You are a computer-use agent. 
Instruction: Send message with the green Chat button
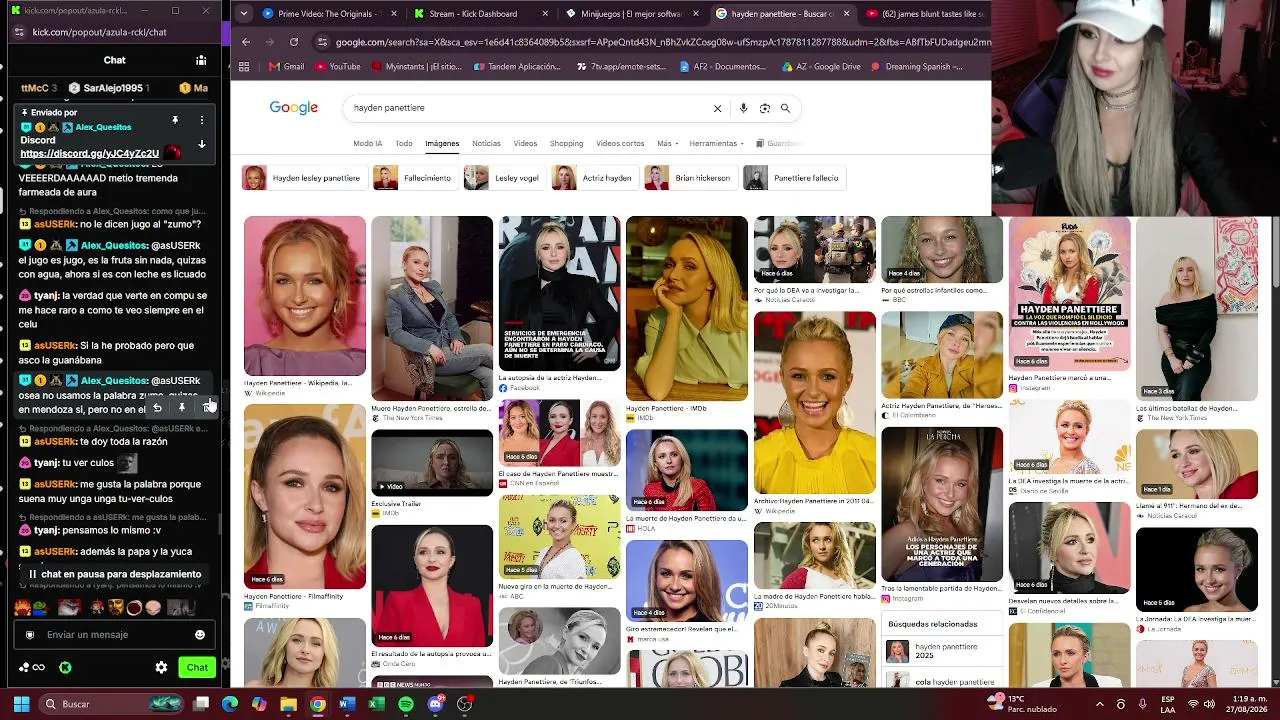(x=197, y=667)
